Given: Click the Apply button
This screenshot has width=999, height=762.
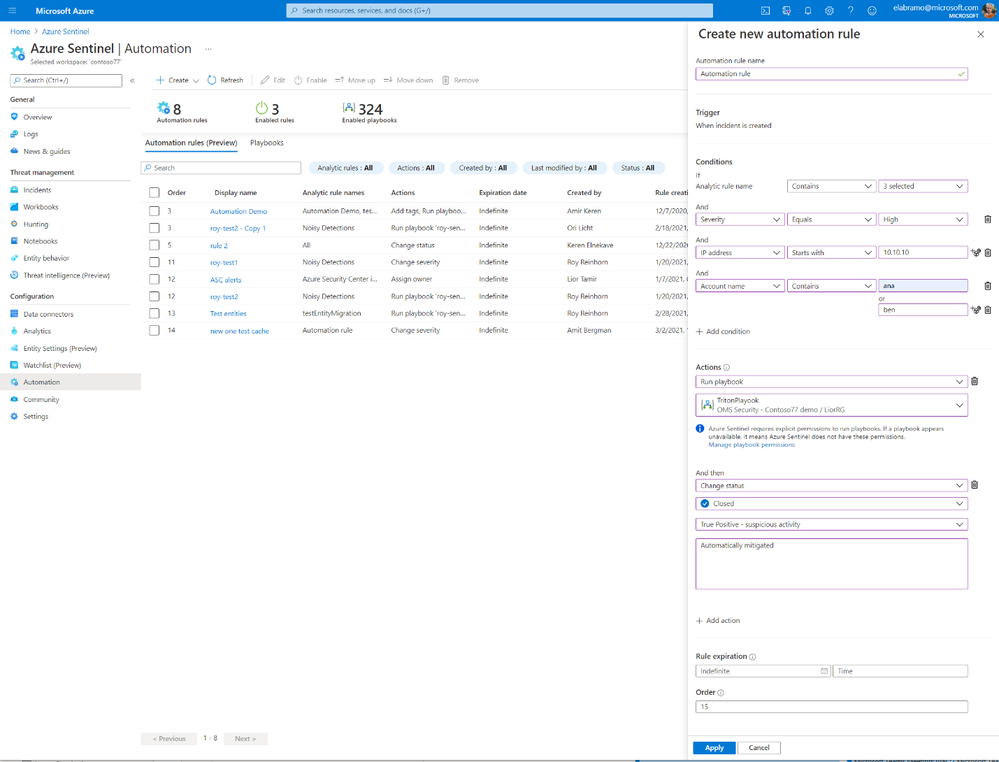Looking at the screenshot, I should click(x=714, y=748).
